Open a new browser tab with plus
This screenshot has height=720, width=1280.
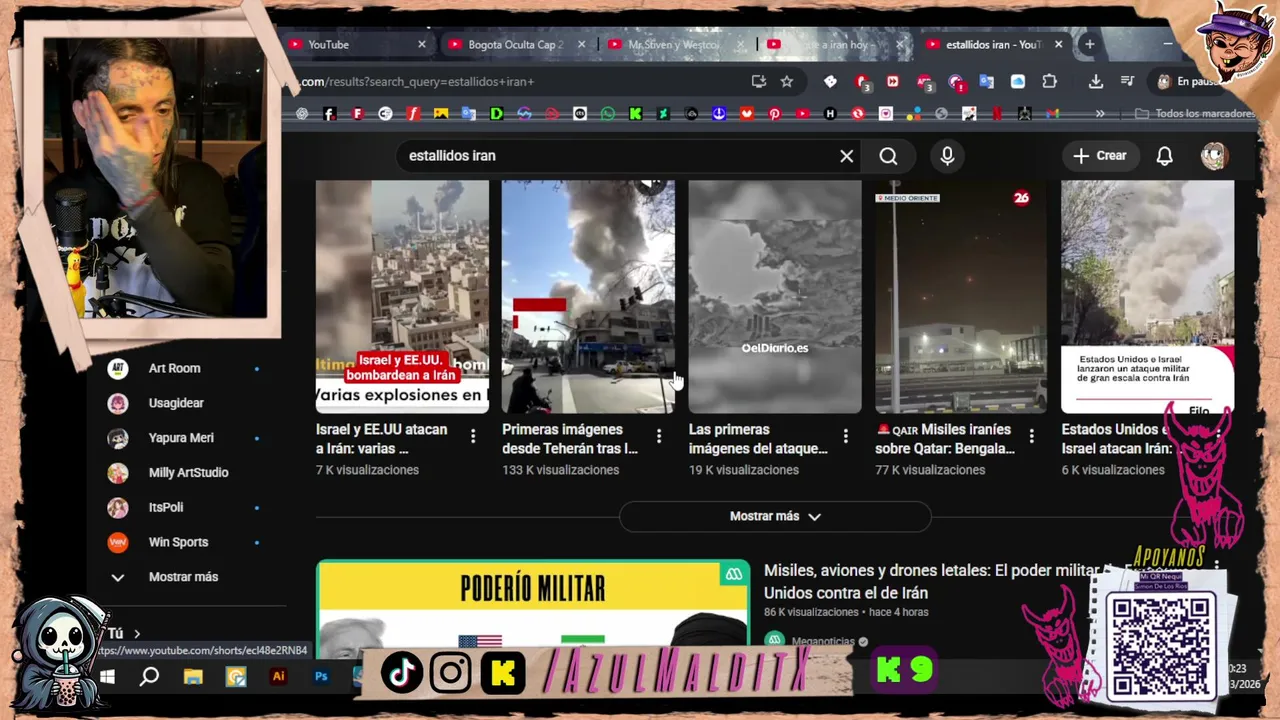(1089, 44)
